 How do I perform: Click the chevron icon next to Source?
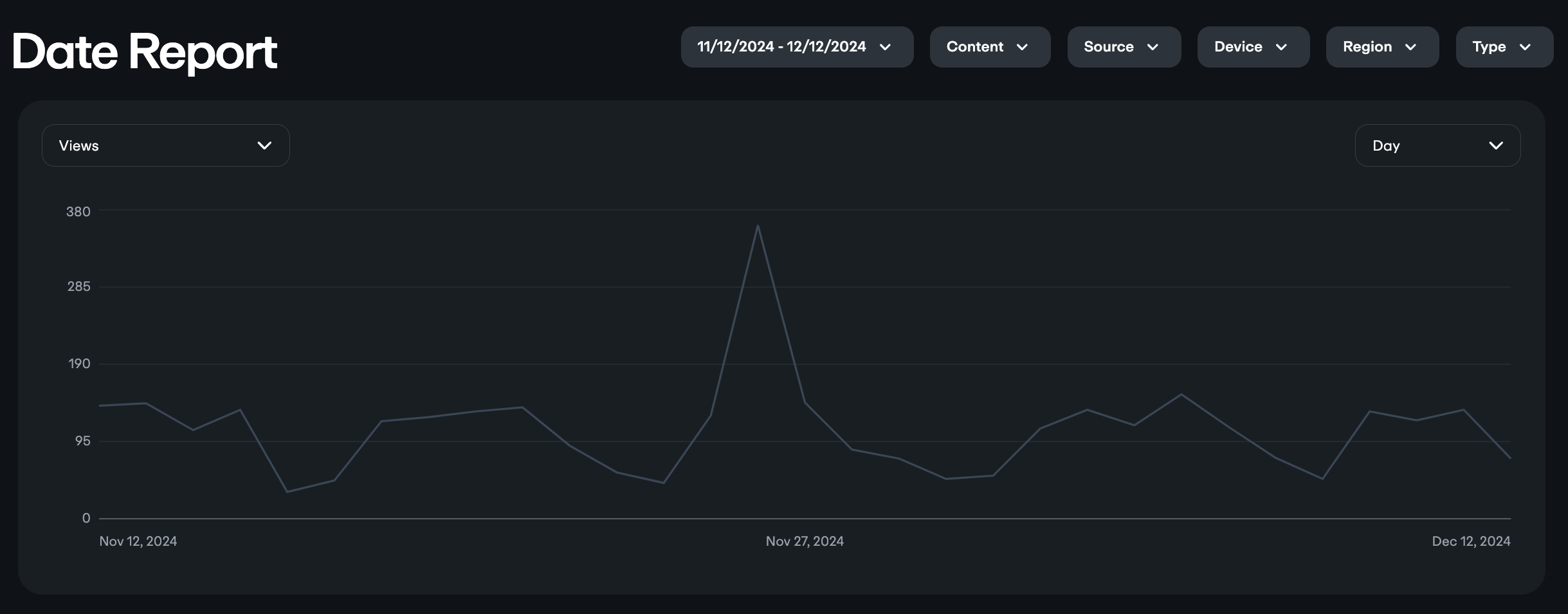(1153, 47)
